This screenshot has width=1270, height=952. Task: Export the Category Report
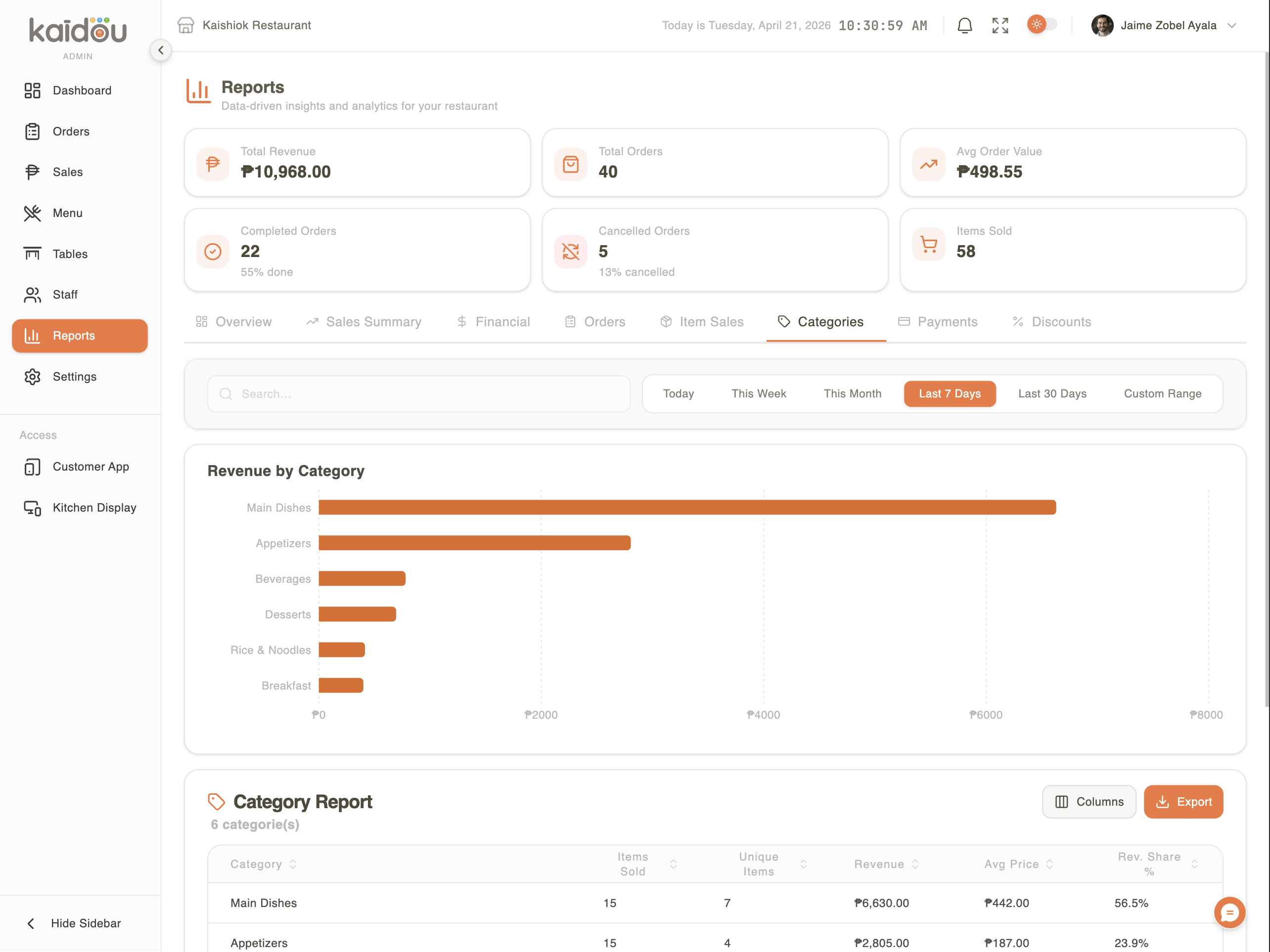[x=1183, y=802]
